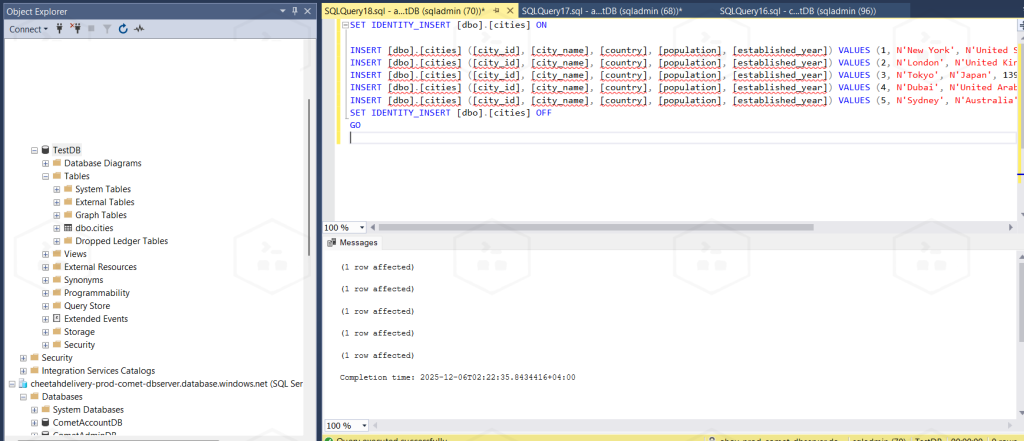Click the Filter funnel icon in Object Explorer
Image resolution: width=1024 pixels, height=441 pixels.
tap(107, 29)
